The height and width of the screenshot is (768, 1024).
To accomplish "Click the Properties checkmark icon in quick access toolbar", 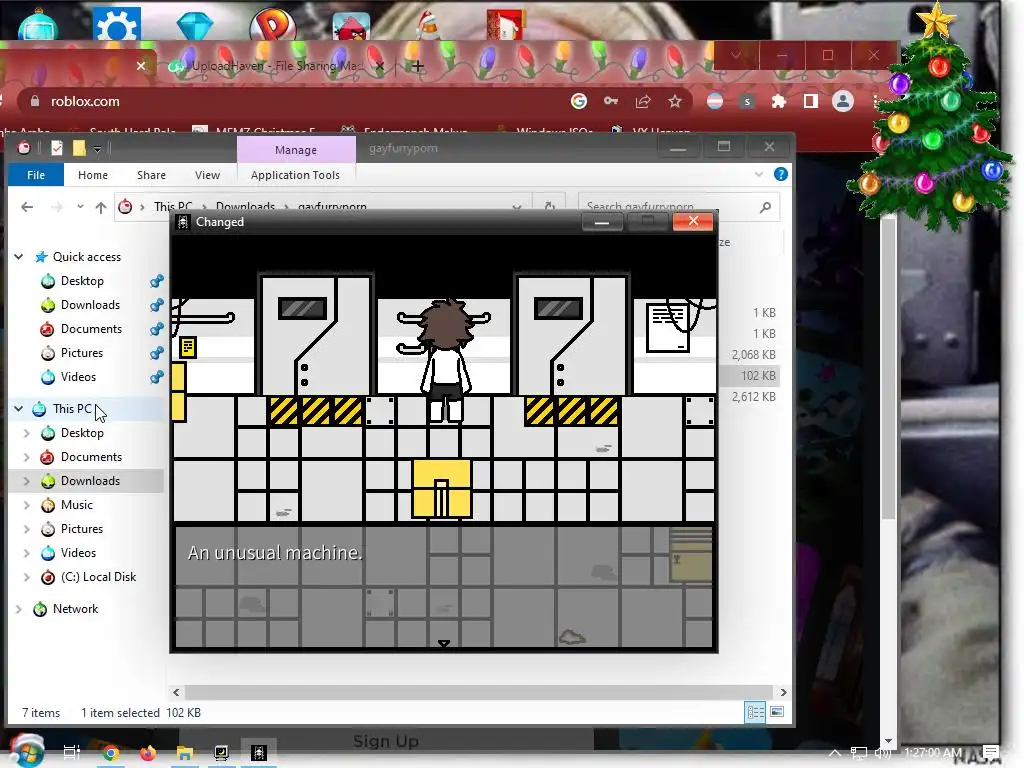I will (57, 149).
